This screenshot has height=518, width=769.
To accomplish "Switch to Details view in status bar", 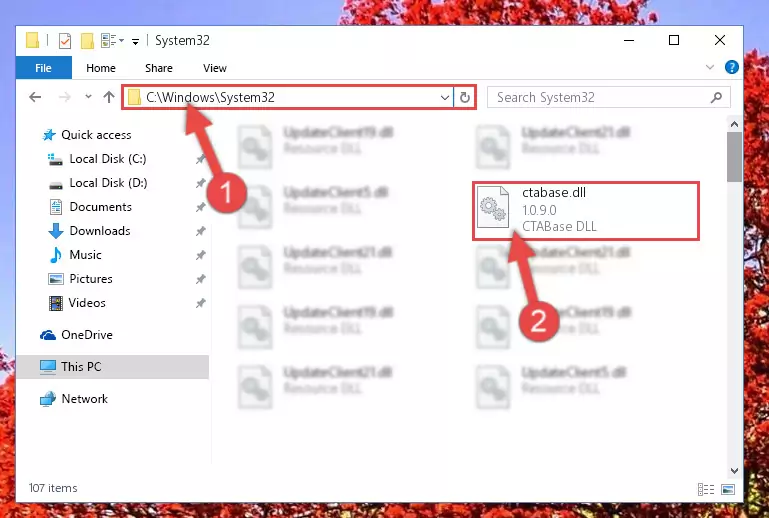I will [x=706, y=489].
